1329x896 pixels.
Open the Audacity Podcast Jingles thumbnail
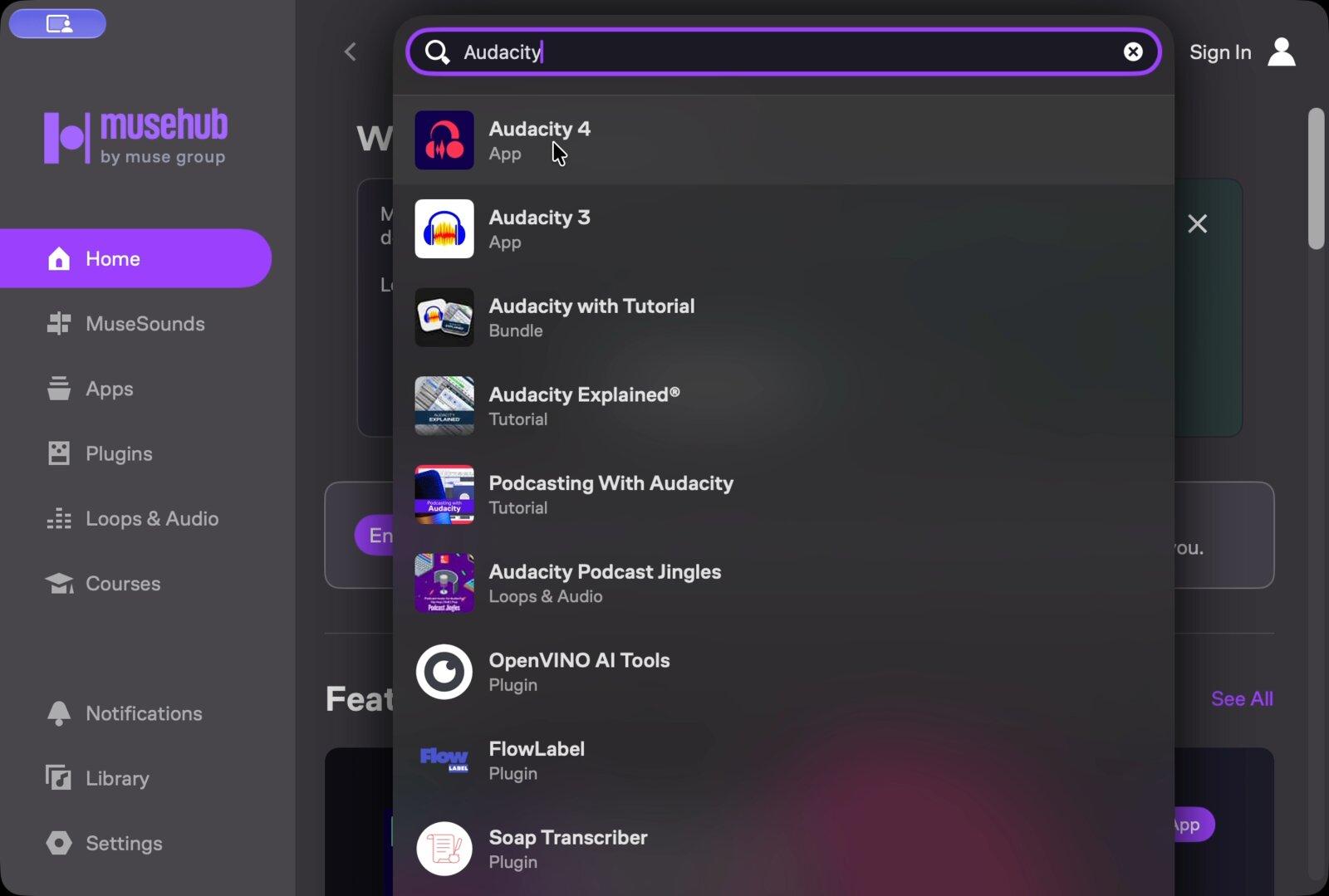(x=444, y=583)
